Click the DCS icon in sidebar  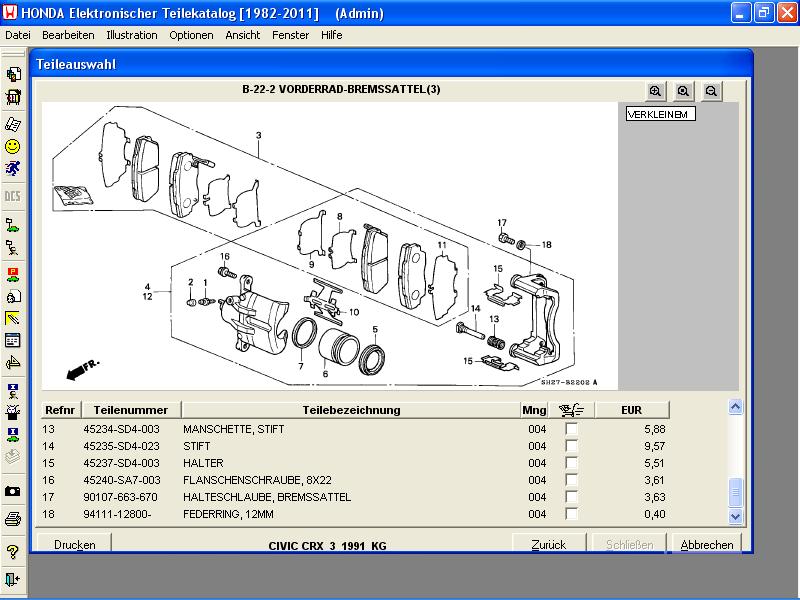[13, 195]
